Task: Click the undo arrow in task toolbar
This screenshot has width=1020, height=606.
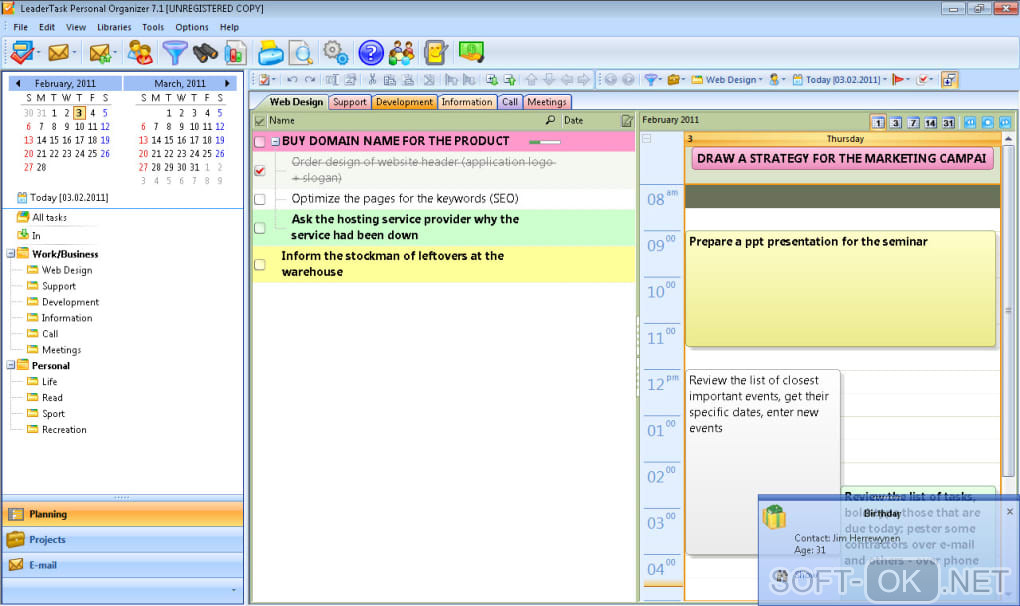Action: click(x=292, y=79)
